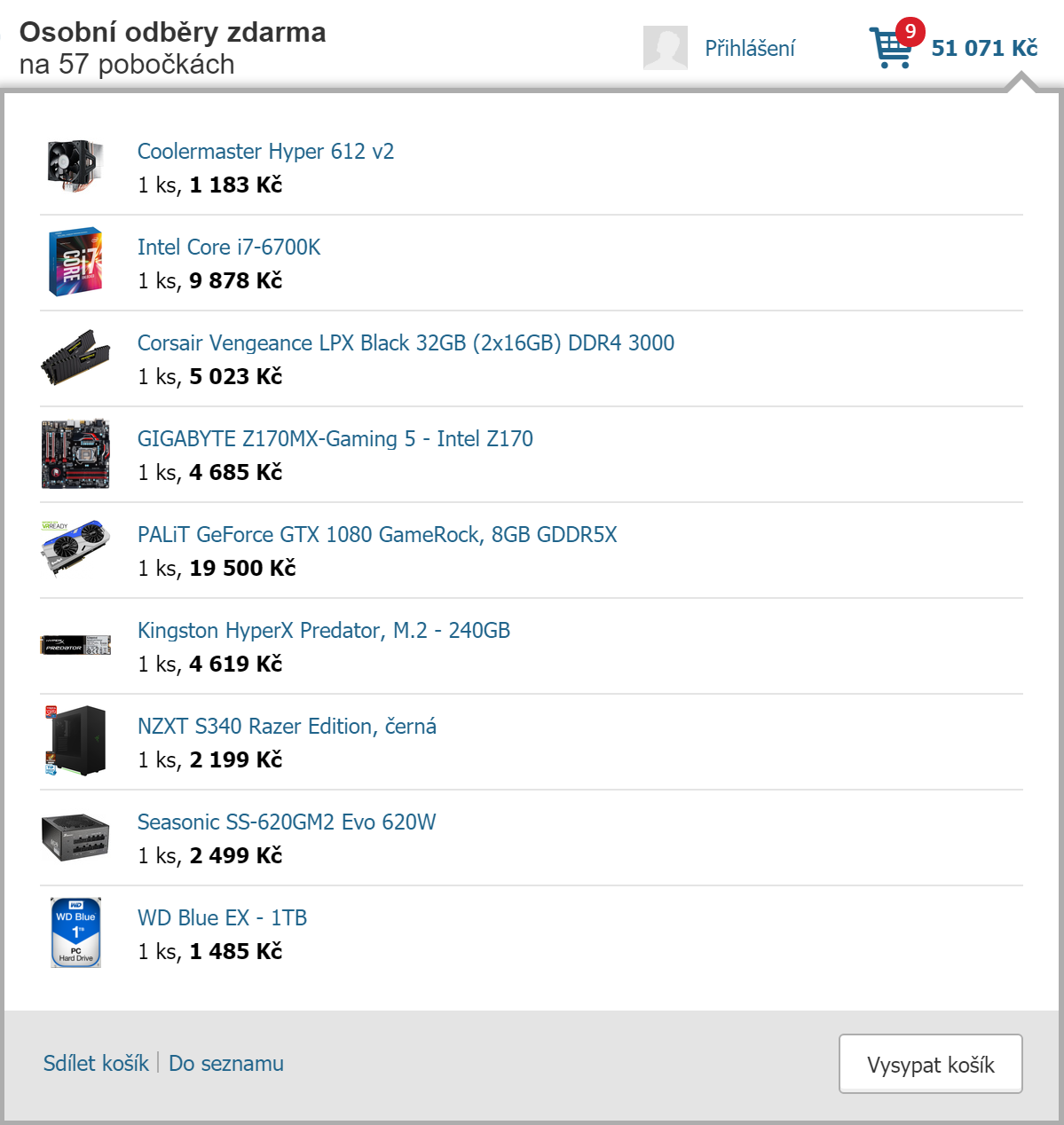View the WD Blue hard drive thumbnail

point(76,932)
